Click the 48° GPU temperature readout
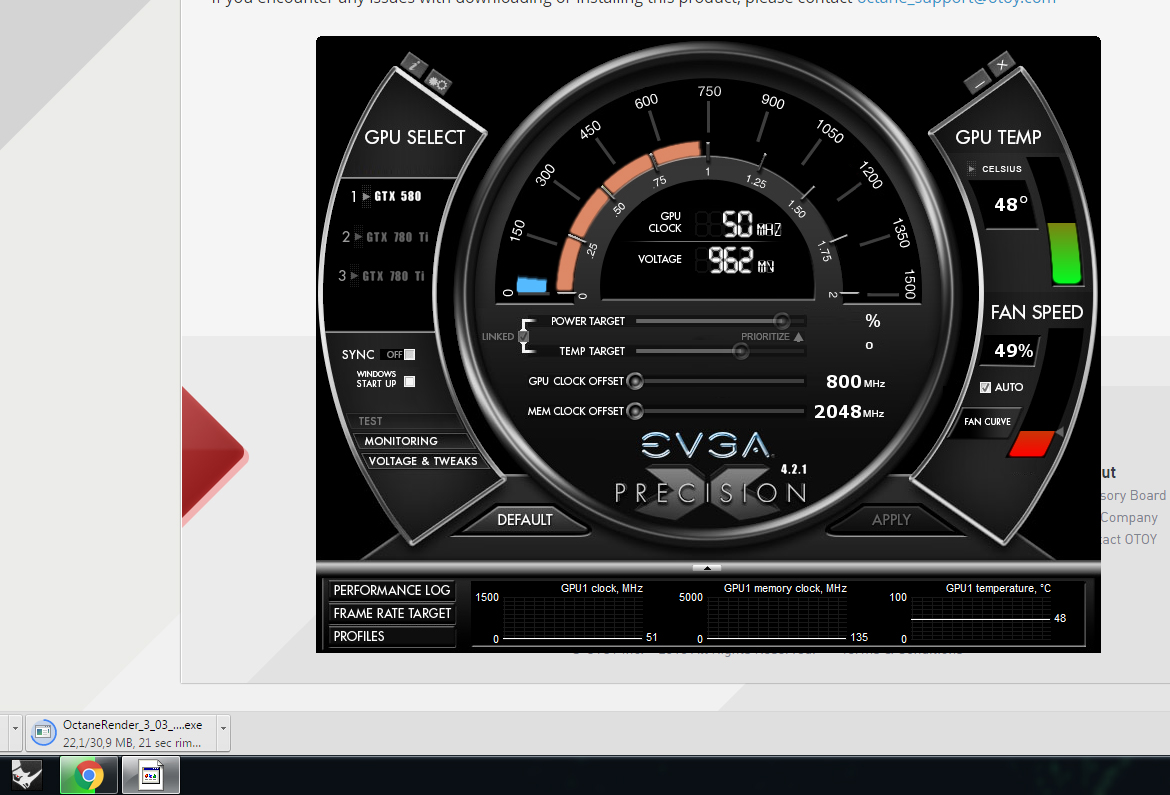 (x=1010, y=205)
